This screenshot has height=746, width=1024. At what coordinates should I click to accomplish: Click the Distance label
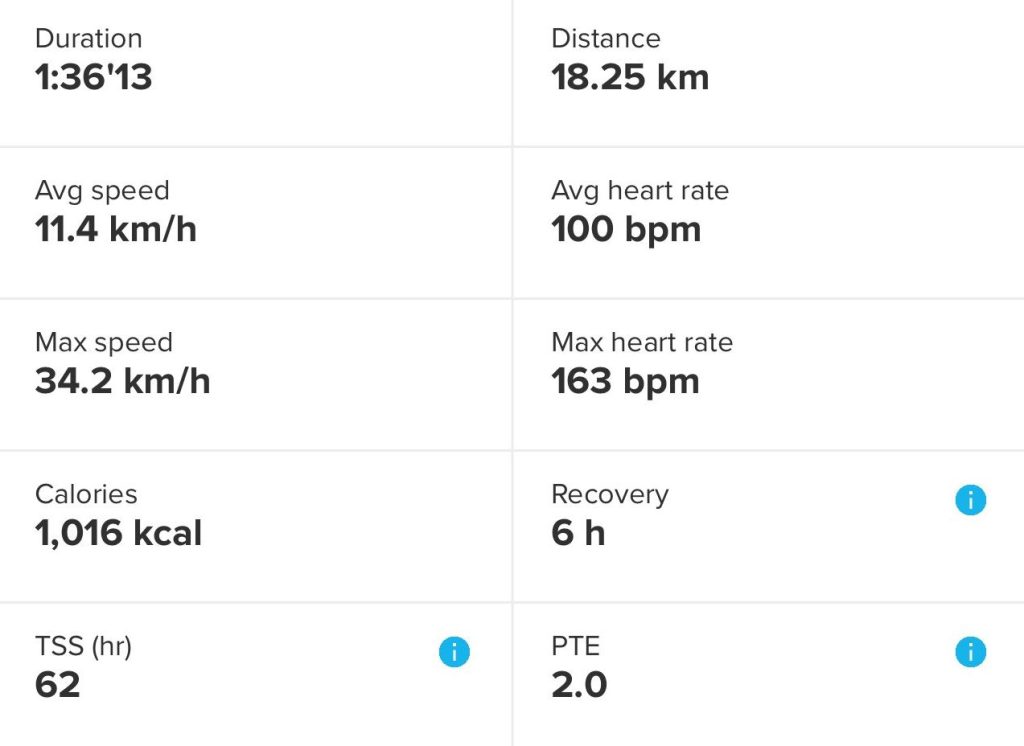pos(606,39)
